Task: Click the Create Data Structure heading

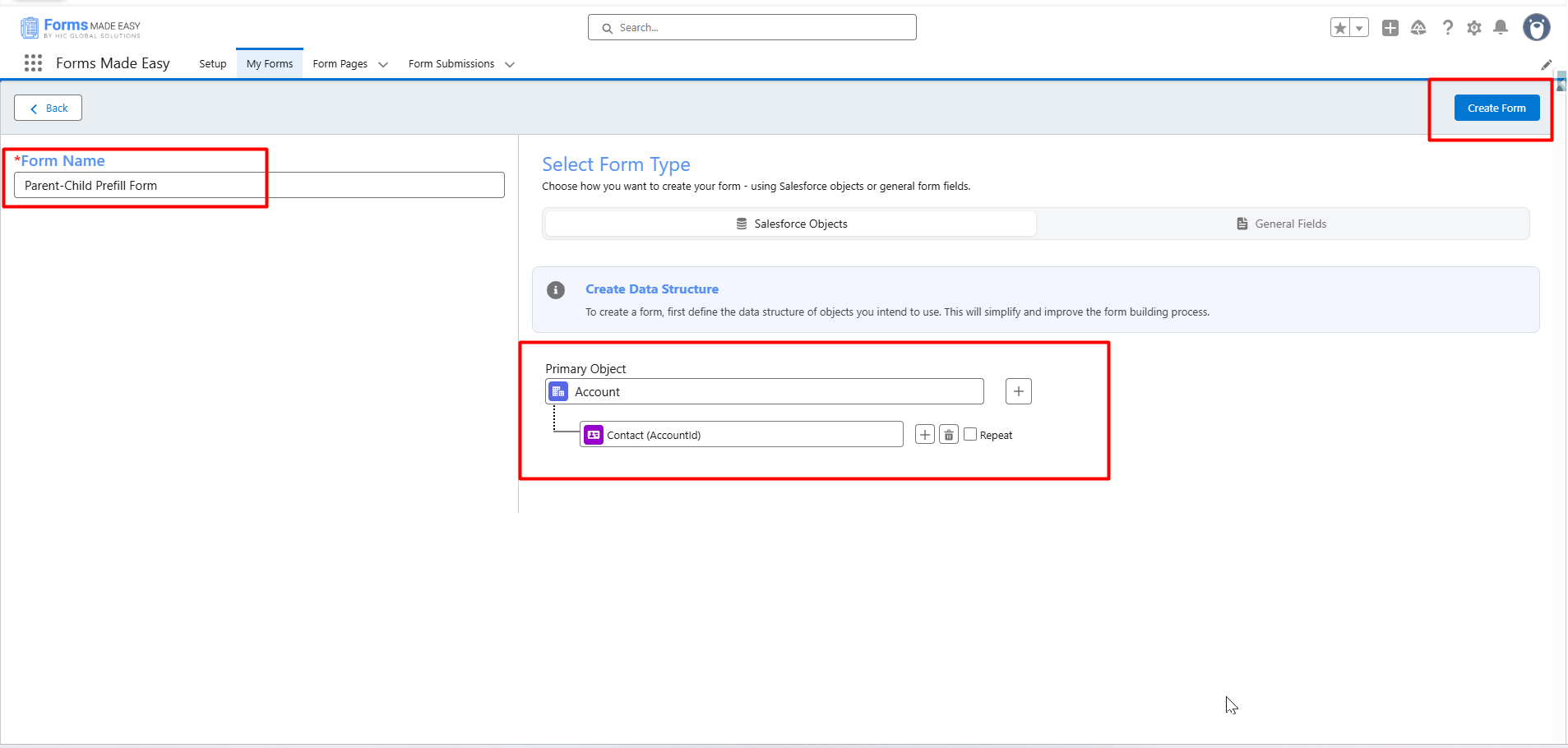Action: point(652,289)
